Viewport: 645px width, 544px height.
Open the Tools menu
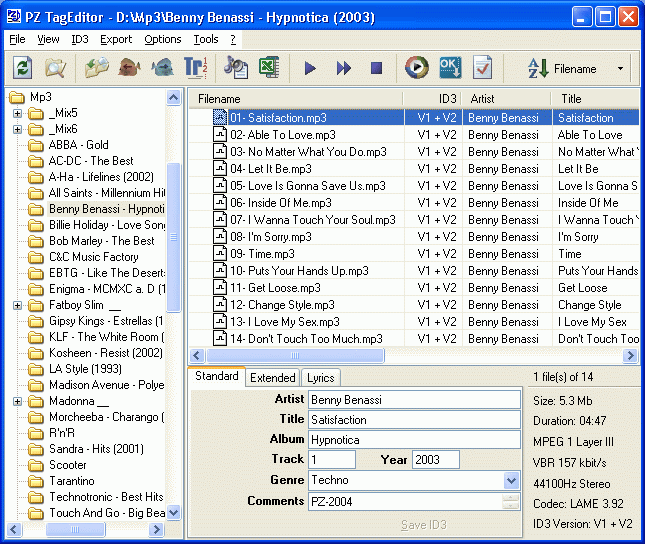[206, 39]
